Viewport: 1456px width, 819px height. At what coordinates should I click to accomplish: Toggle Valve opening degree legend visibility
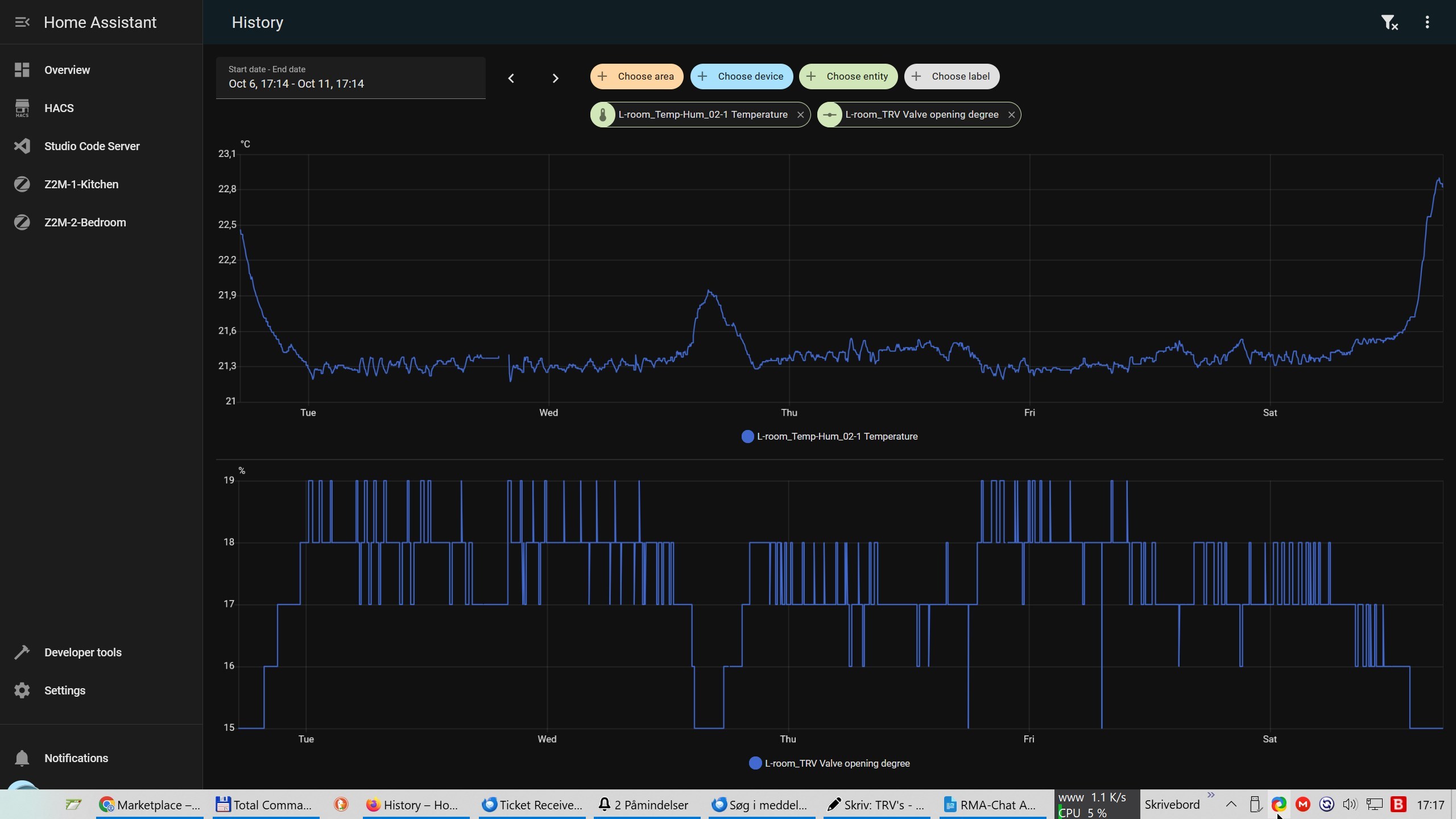tap(830, 763)
